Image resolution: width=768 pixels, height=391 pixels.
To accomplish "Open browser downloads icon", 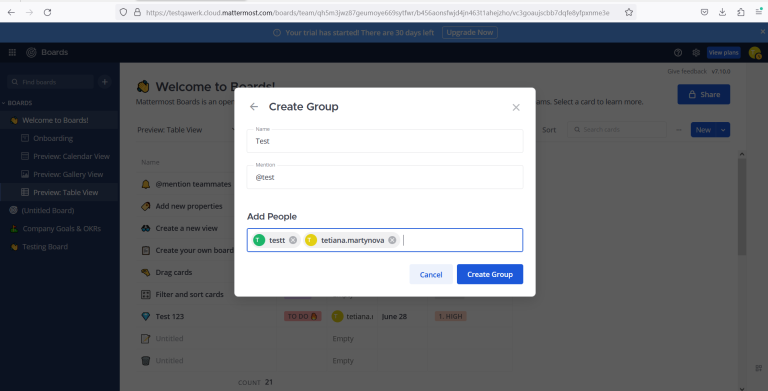I will click(722, 12).
